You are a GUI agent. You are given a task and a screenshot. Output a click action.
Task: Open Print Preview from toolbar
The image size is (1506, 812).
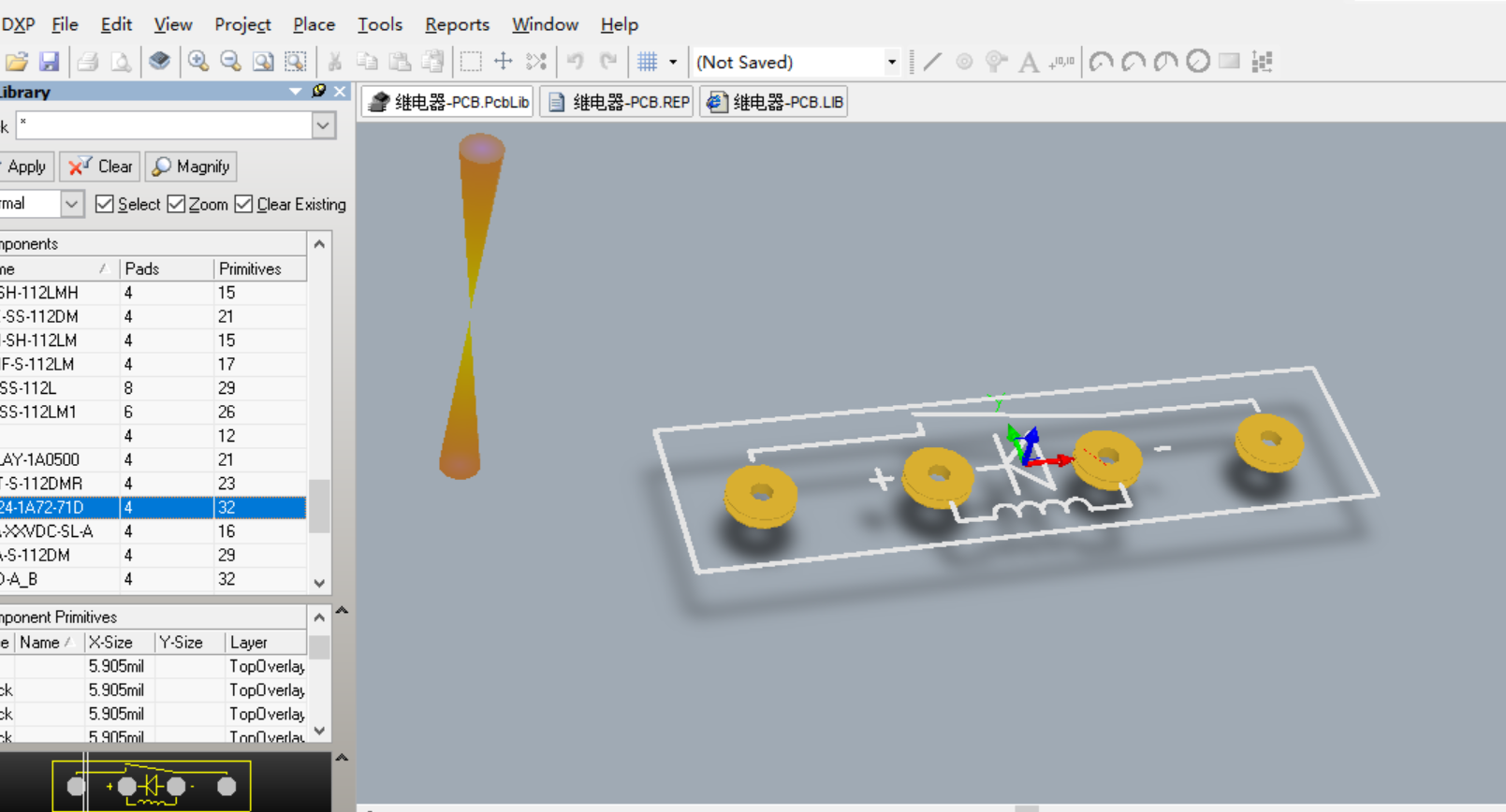click(121, 62)
